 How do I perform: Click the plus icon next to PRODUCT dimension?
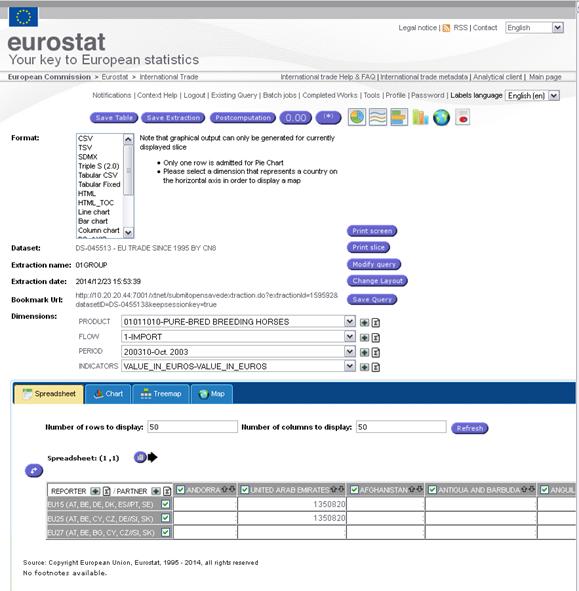(x=364, y=322)
